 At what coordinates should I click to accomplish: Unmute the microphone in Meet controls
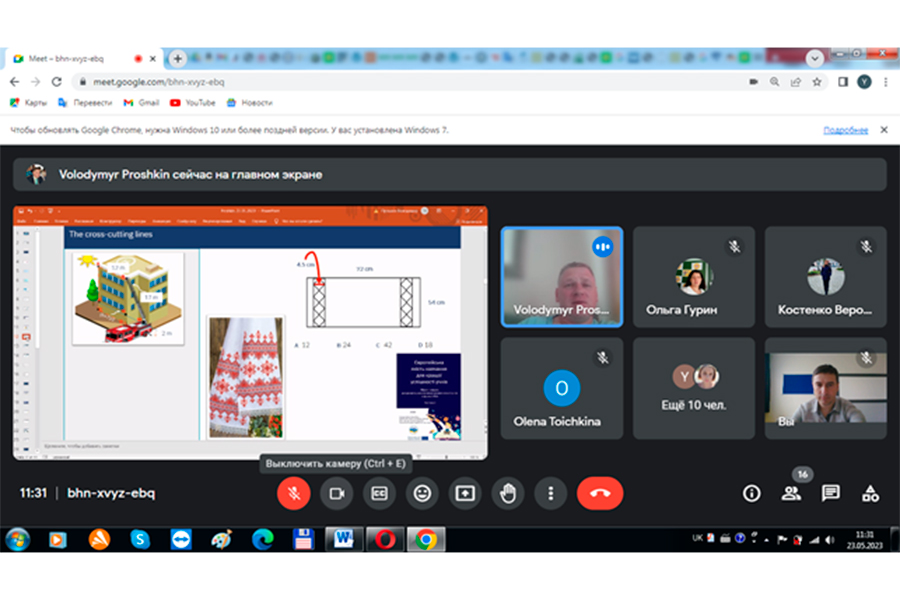(294, 493)
